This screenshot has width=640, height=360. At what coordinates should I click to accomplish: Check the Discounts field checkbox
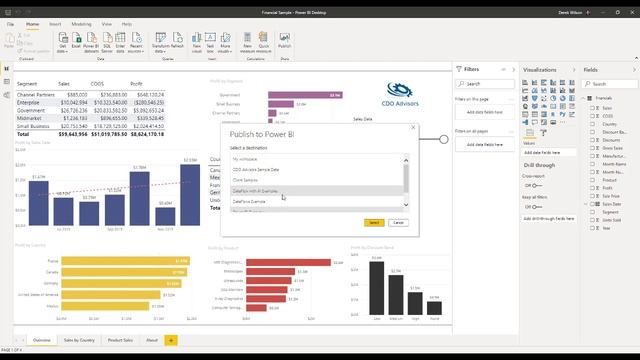(592, 140)
